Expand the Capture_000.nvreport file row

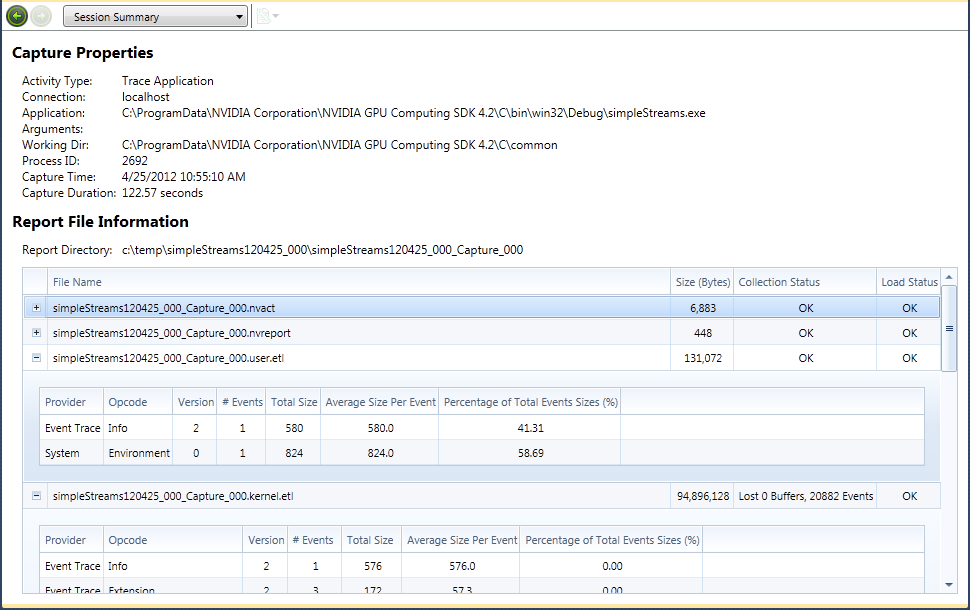[36, 332]
